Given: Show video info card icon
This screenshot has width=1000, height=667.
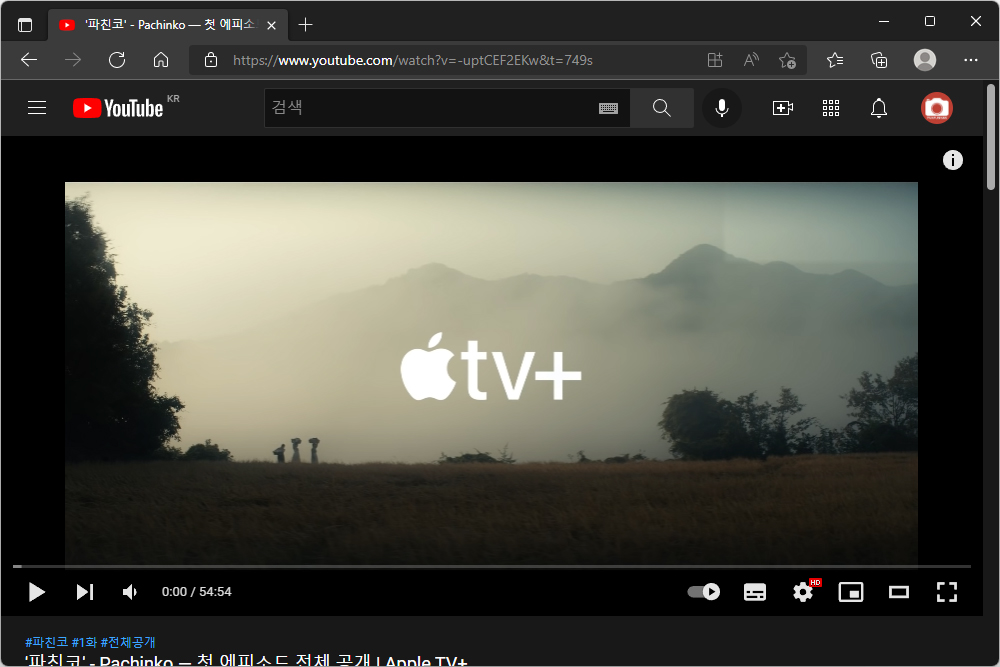Looking at the screenshot, I should tap(953, 160).
